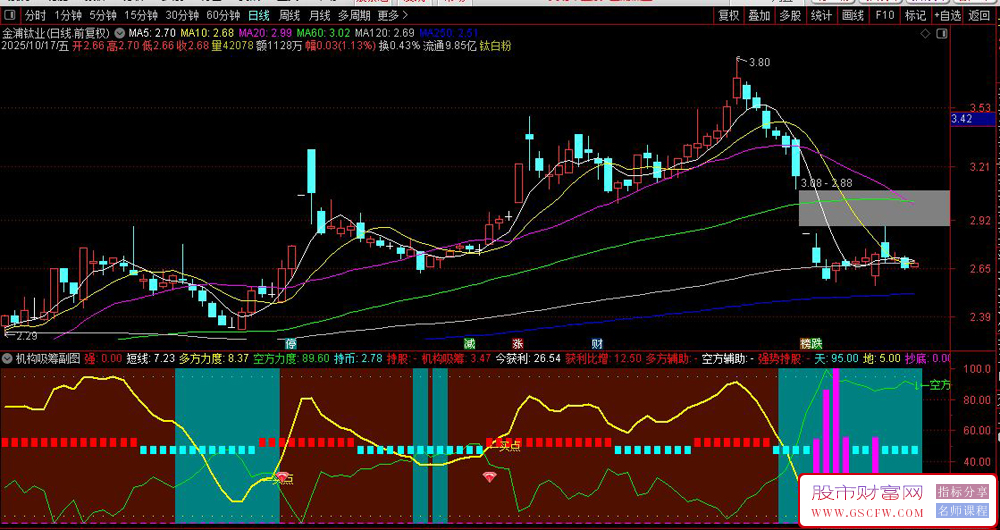Toggle 叠加 overlay comparison
The height and width of the screenshot is (530, 1000).
[x=759, y=15]
